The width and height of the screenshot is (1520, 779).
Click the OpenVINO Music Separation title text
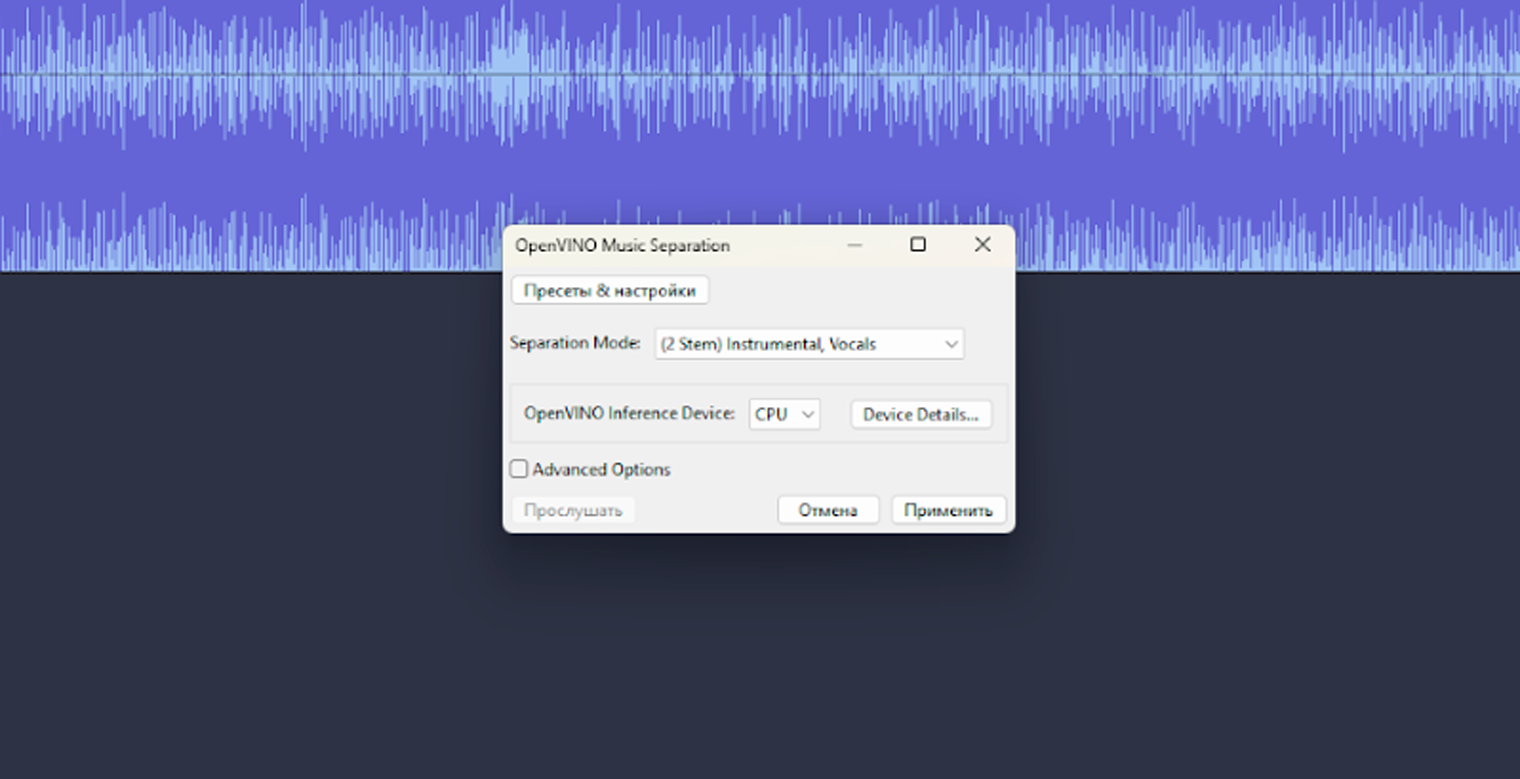622,245
